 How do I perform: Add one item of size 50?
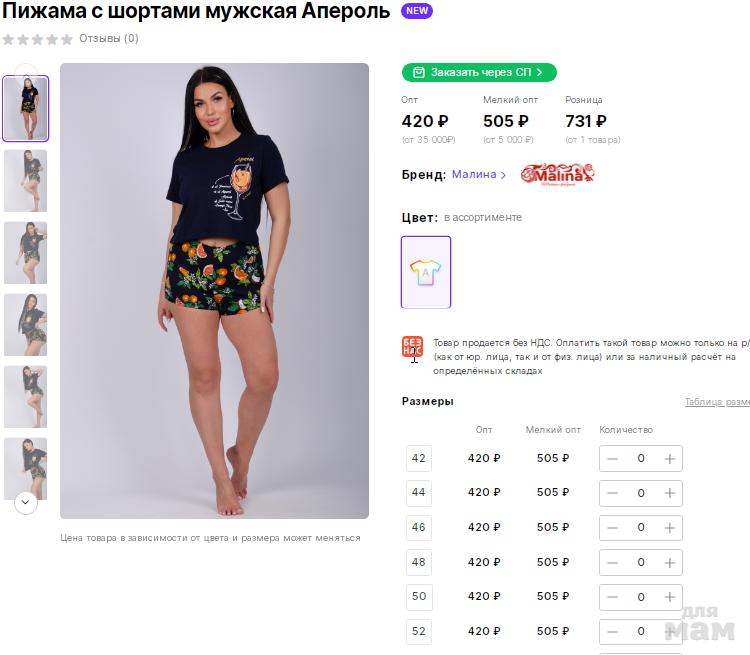point(670,597)
